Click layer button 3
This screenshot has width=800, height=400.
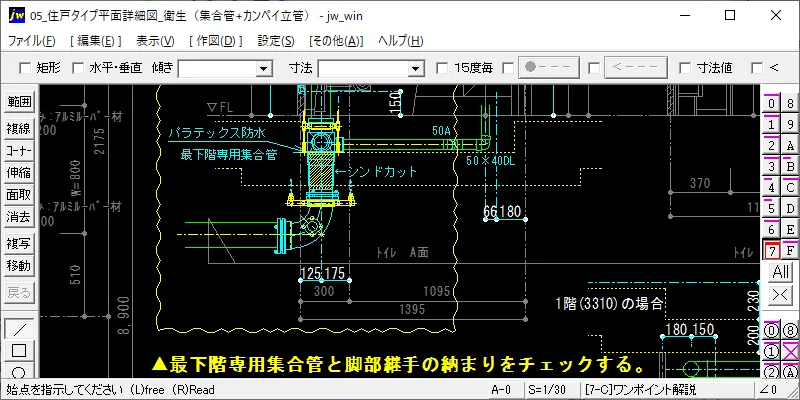(x=772, y=167)
